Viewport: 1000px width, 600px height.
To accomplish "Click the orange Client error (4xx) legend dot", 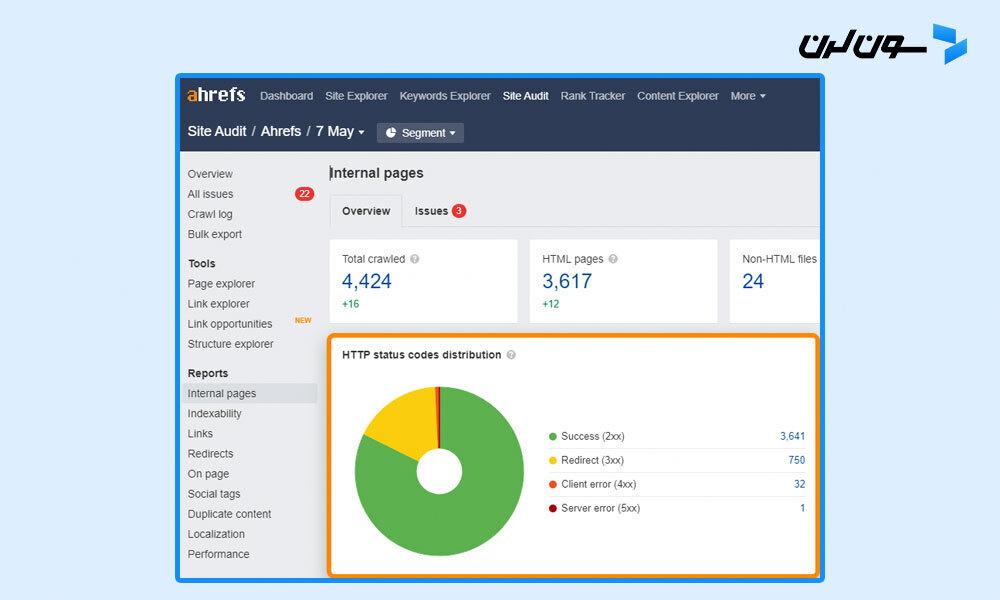I will tap(553, 485).
